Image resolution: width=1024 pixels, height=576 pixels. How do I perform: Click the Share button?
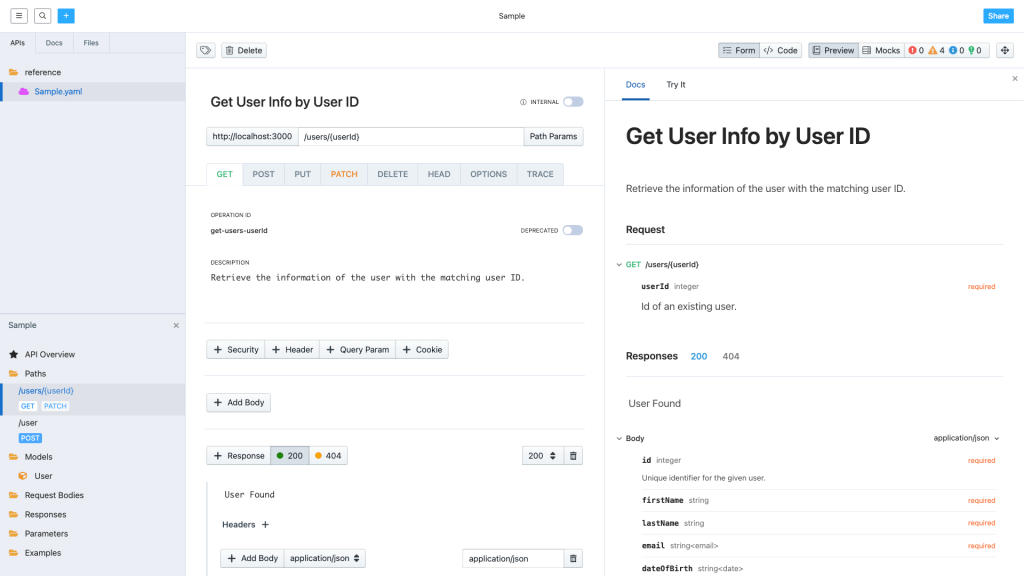(x=998, y=16)
